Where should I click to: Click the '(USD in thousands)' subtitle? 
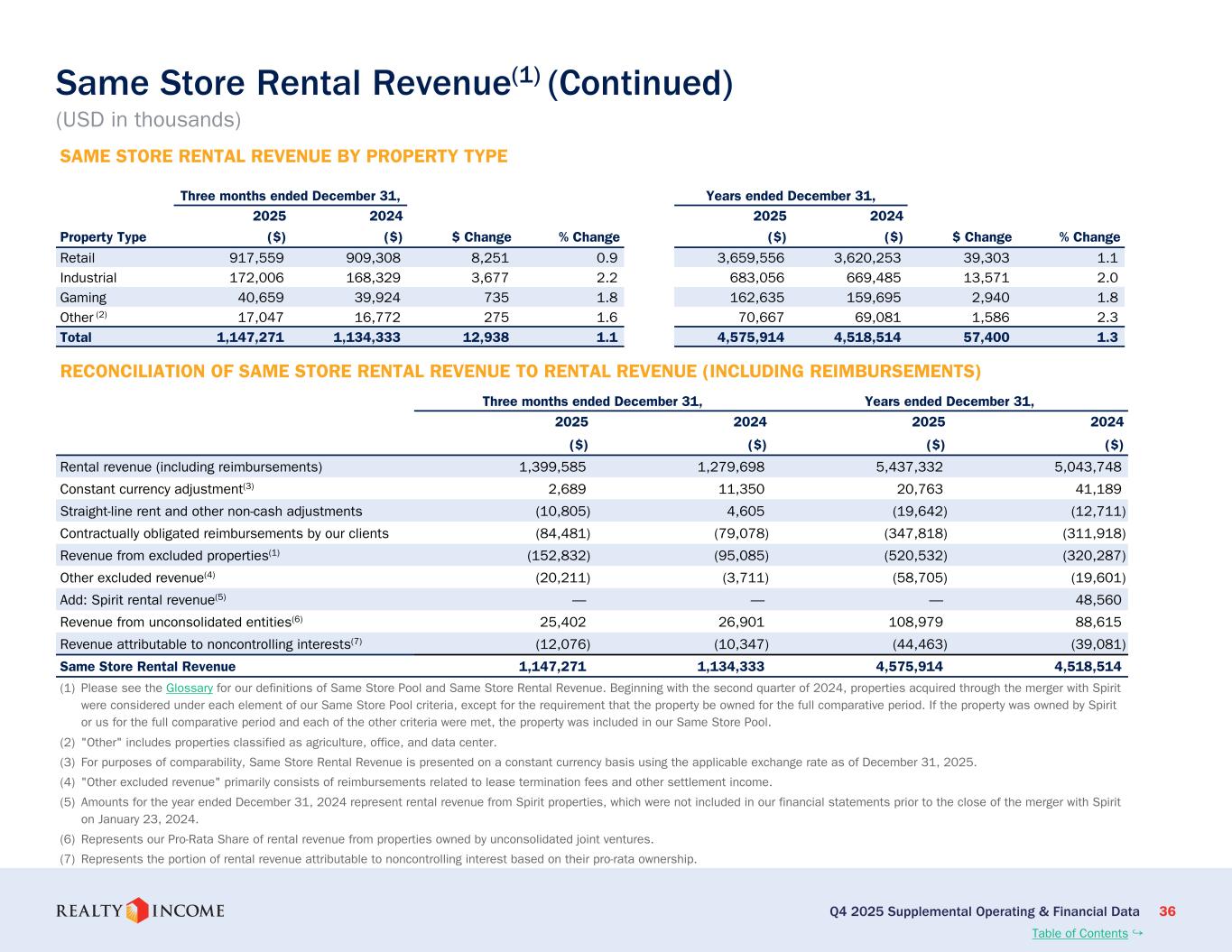tap(148, 120)
